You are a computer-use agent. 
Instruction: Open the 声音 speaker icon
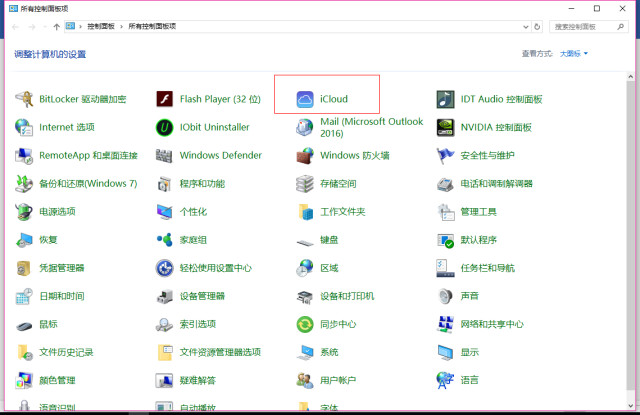445,296
